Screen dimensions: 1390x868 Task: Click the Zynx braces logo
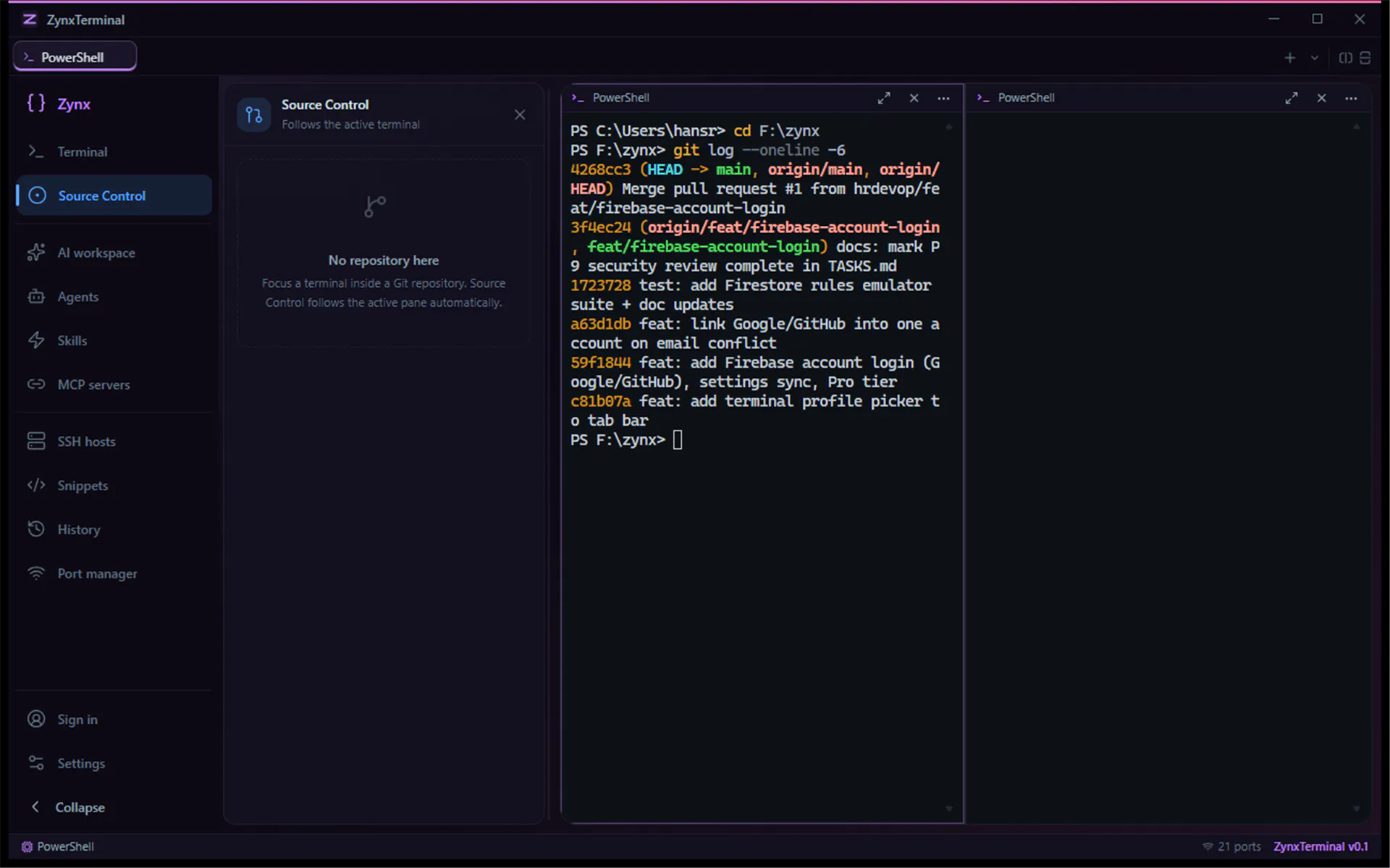pos(36,104)
